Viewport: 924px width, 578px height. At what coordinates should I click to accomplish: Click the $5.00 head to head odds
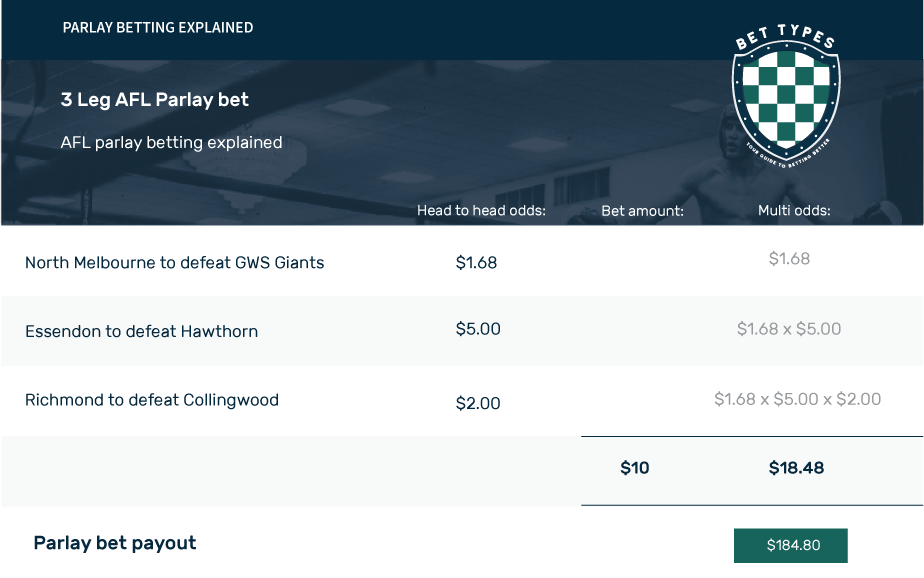coord(478,329)
